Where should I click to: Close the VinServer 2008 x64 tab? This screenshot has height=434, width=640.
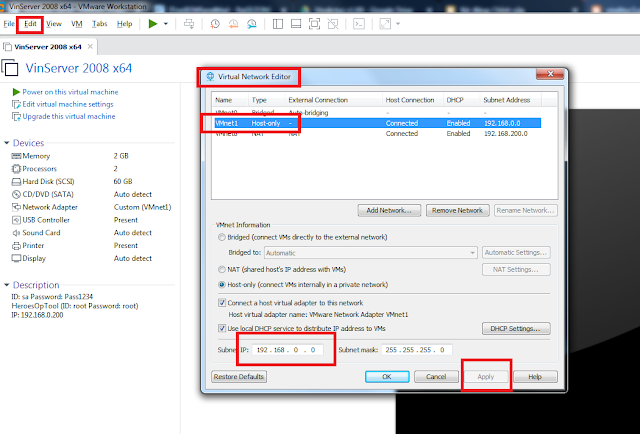pos(90,47)
